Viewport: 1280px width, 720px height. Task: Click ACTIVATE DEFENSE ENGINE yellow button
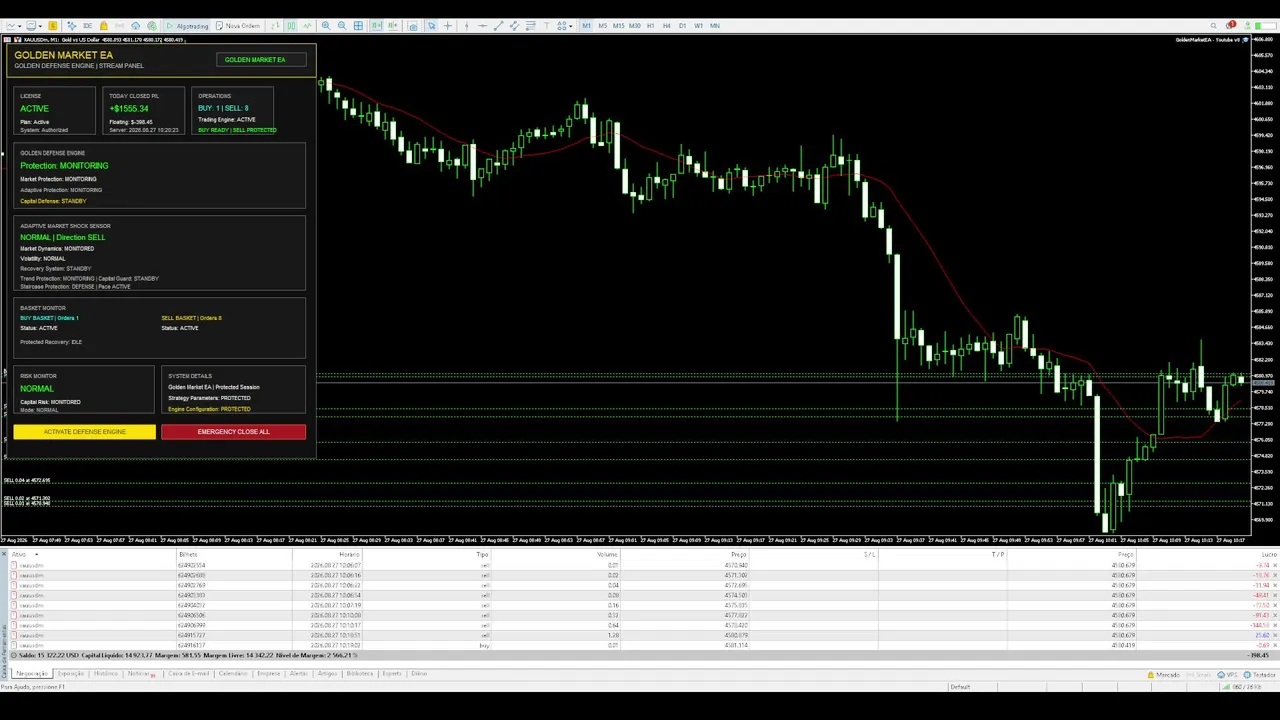(x=85, y=432)
